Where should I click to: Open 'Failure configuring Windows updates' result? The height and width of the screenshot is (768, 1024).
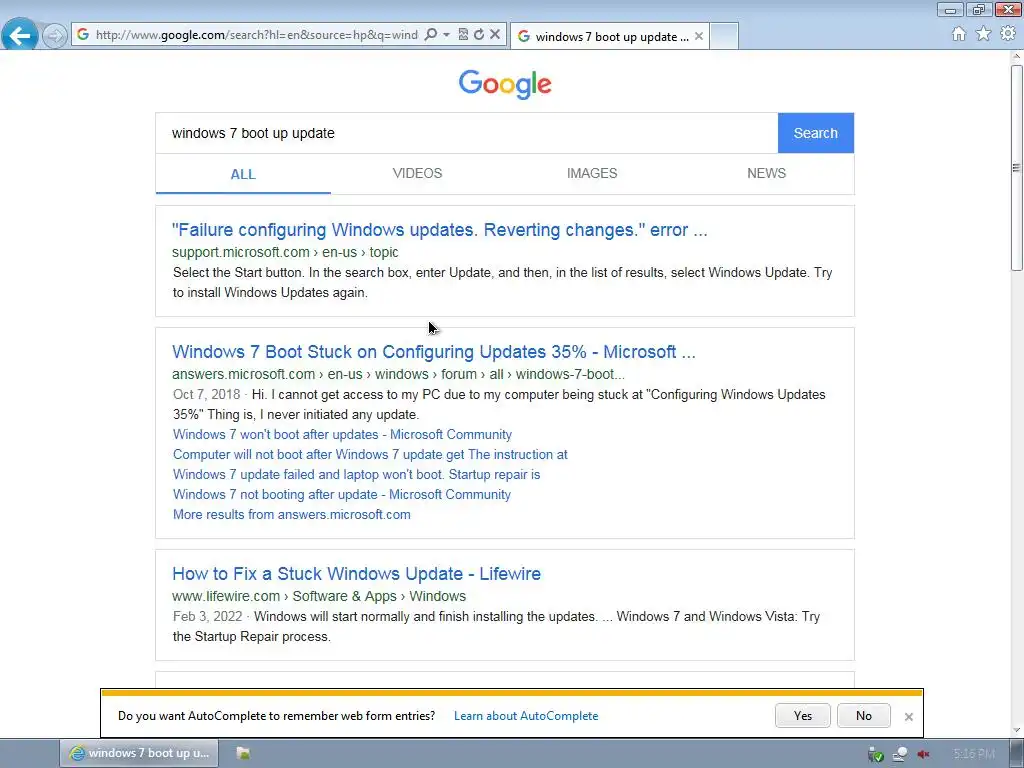click(440, 230)
